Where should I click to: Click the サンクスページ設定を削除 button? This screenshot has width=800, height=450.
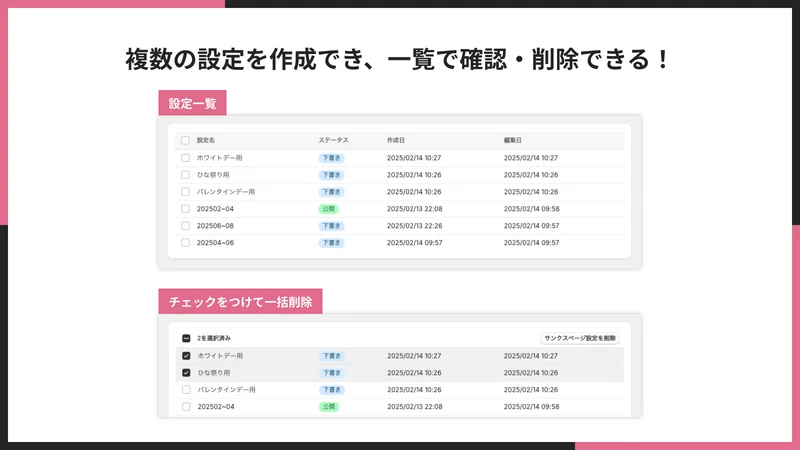click(x=580, y=338)
